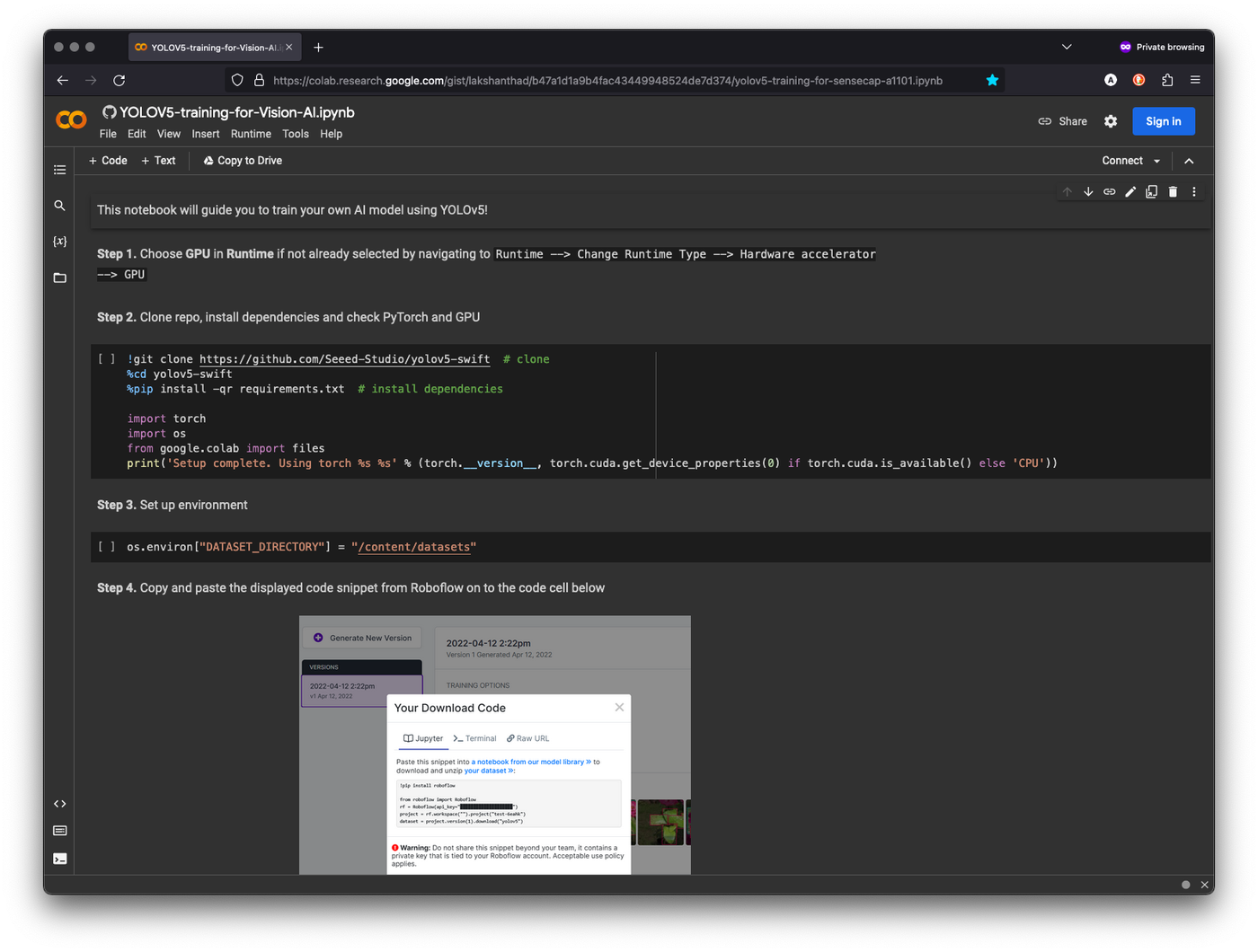Click the /content/datasets path link
1258x952 pixels.
414,547
